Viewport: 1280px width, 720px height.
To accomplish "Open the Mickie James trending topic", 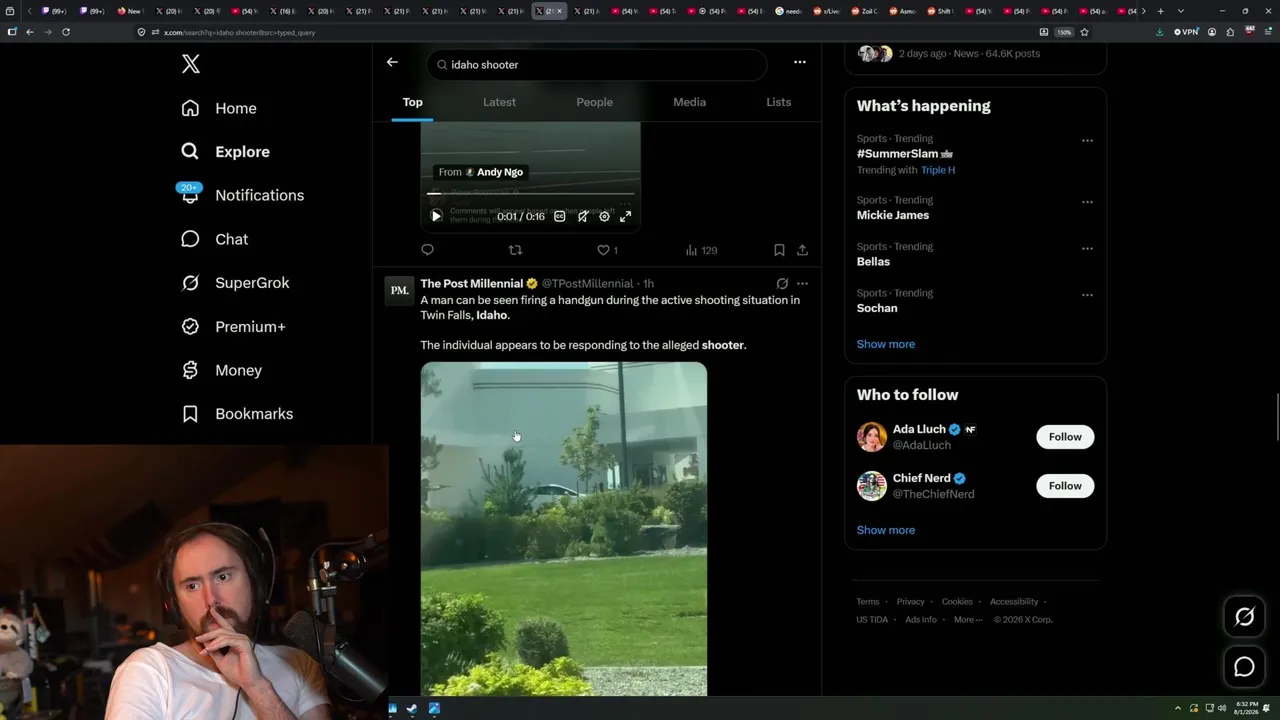I will pos(893,215).
